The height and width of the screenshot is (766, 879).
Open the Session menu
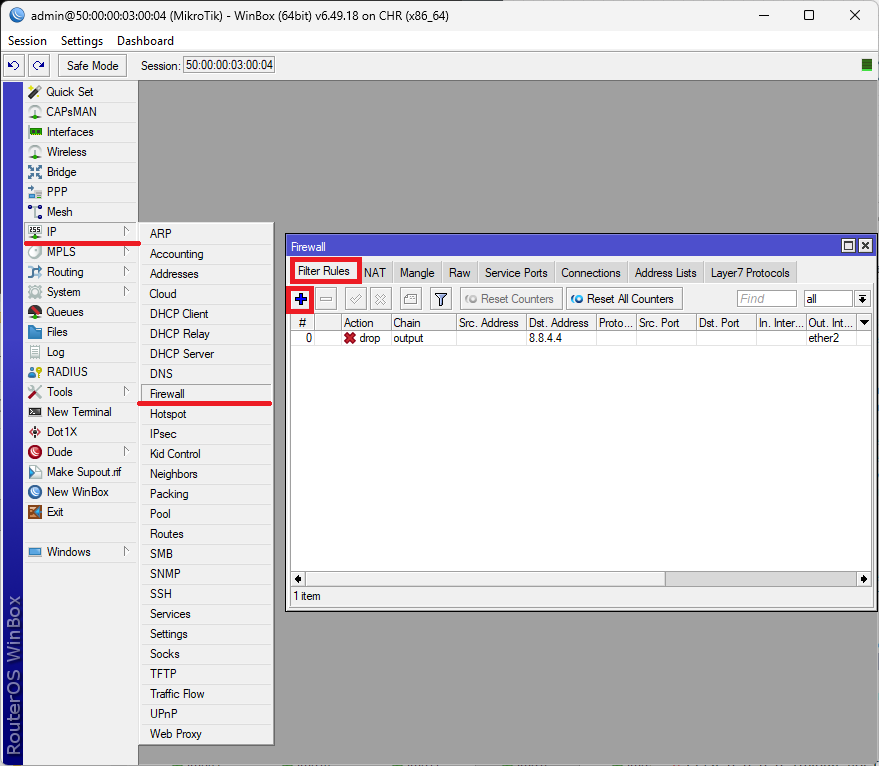pyautogui.click(x=27, y=41)
